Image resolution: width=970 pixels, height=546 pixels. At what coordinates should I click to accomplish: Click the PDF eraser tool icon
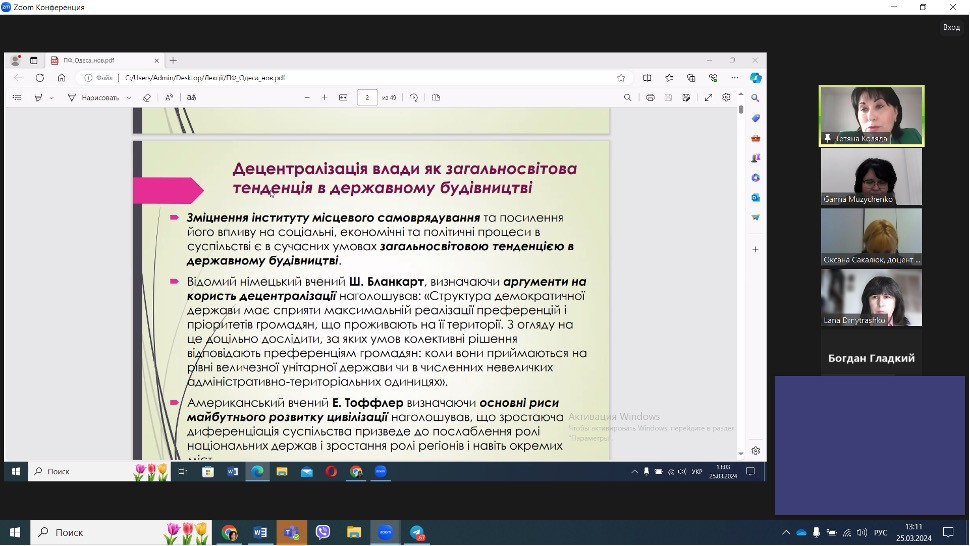click(147, 98)
